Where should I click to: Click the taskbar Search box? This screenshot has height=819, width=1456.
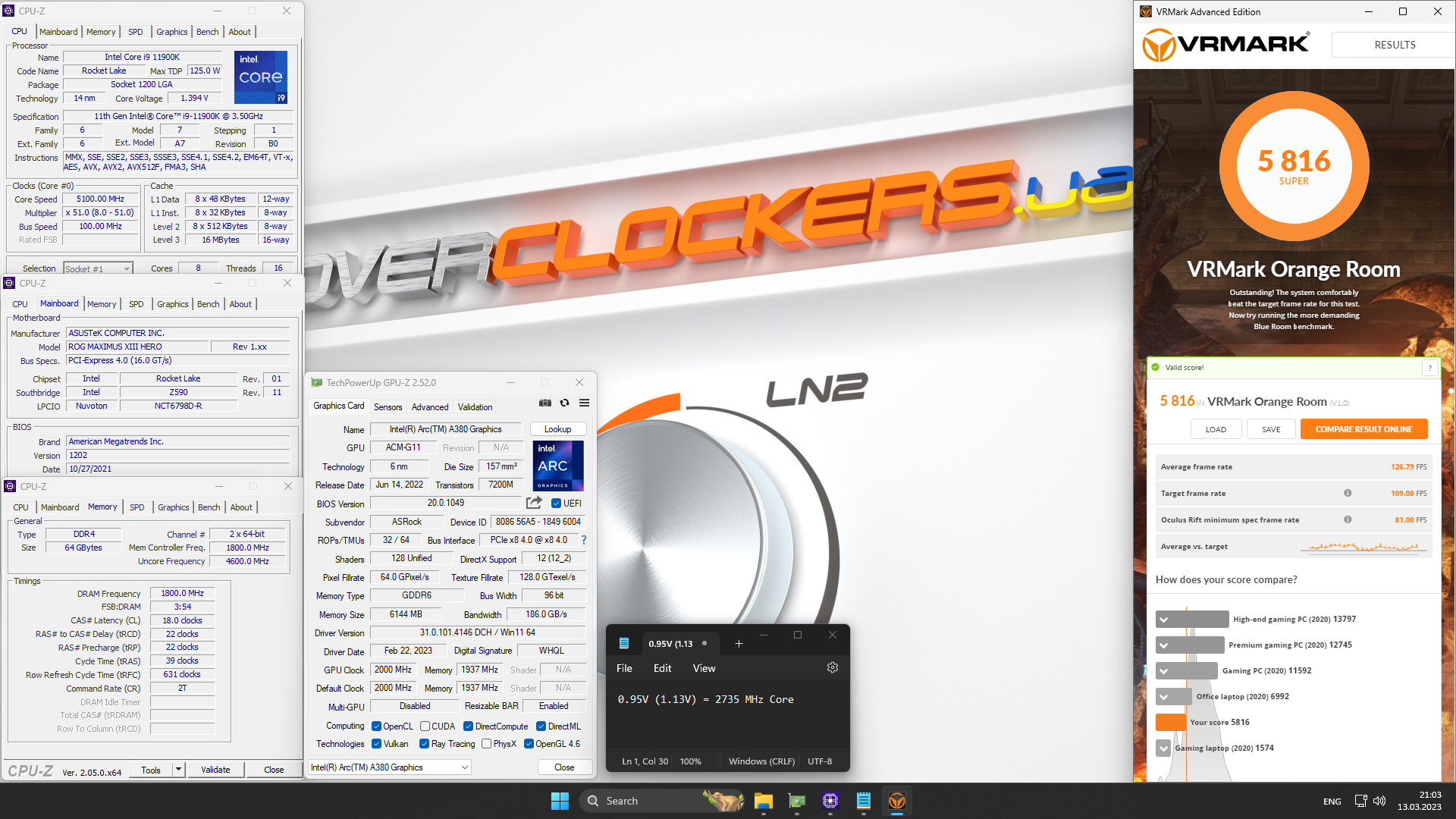(x=662, y=801)
